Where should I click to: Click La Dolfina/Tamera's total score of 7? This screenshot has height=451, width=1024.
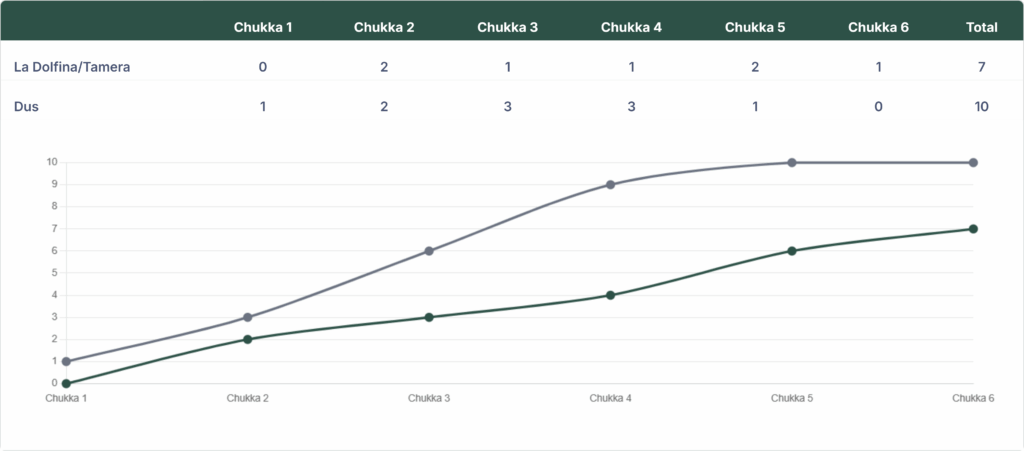[982, 67]
